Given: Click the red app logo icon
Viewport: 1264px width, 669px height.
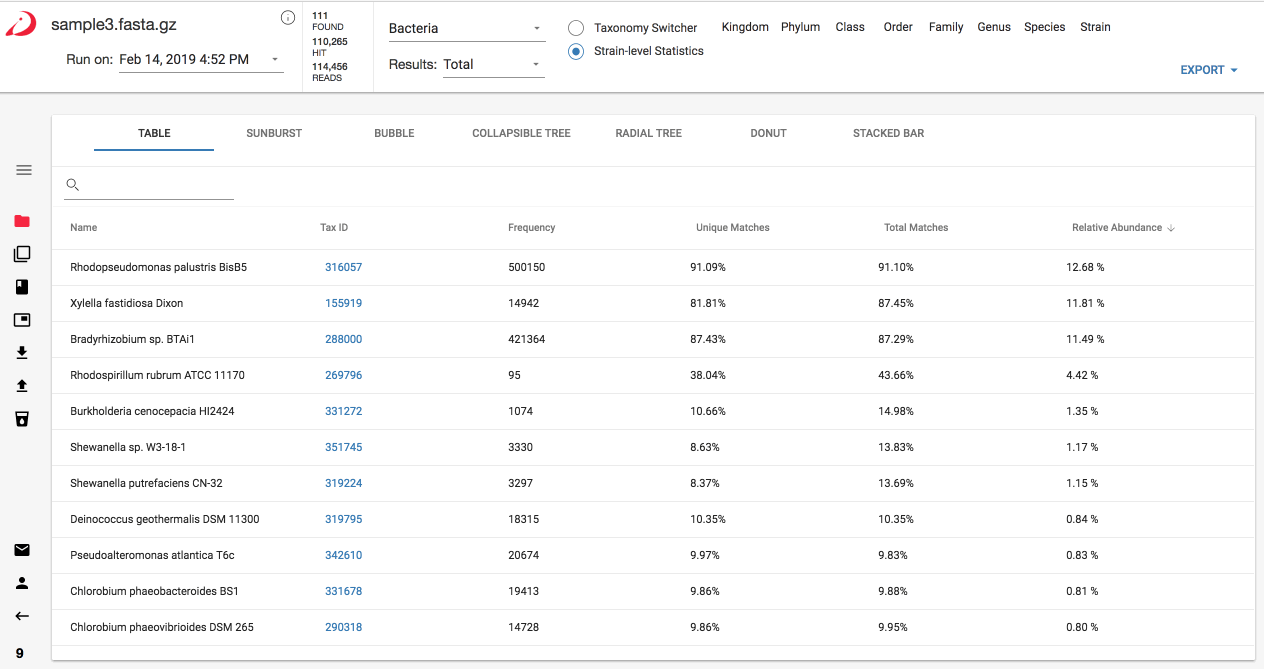Looking at the screenshot, I should [21, 25].
